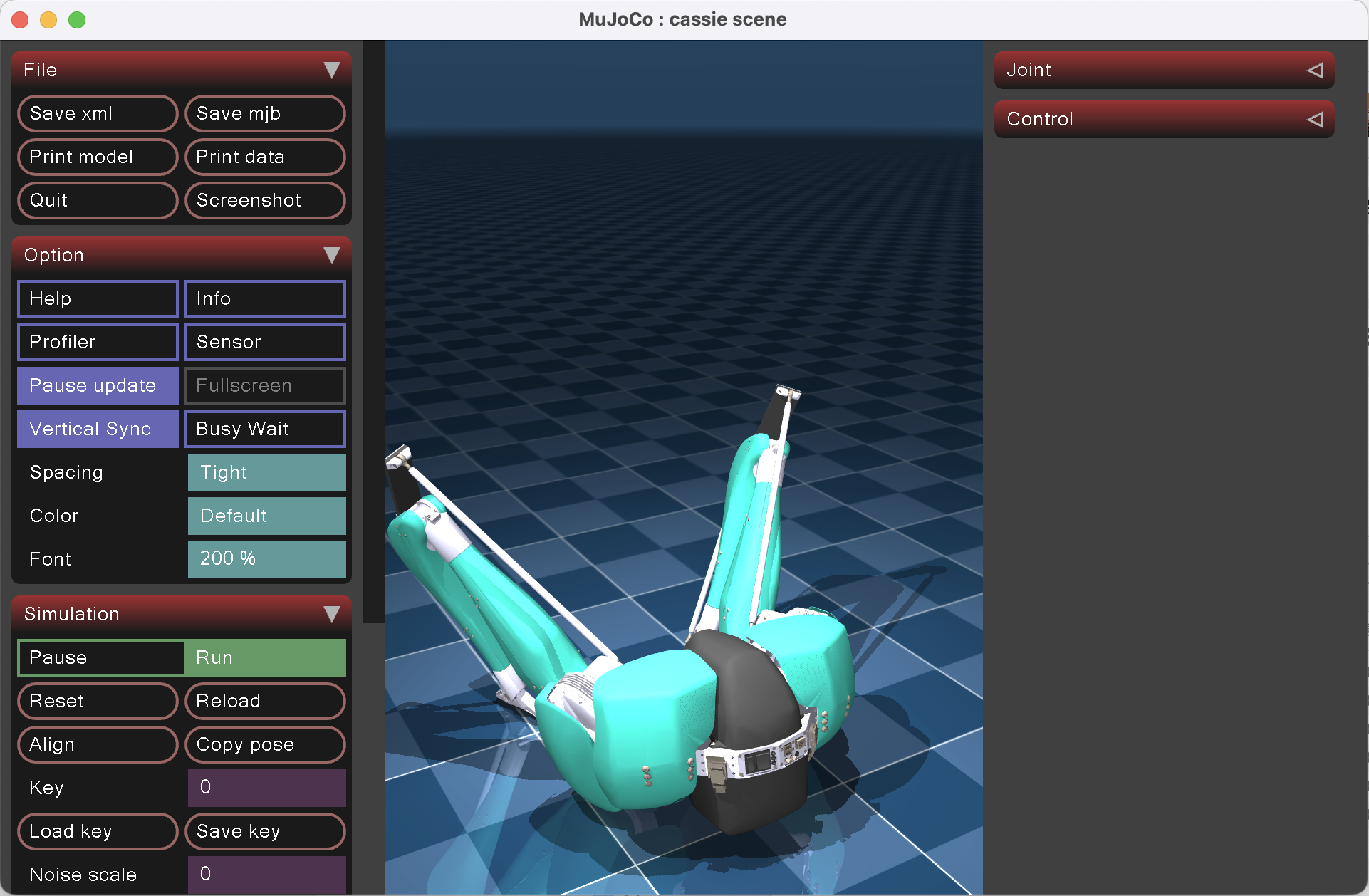
Task: Open the Font 200 % selector
Action: 267,559
